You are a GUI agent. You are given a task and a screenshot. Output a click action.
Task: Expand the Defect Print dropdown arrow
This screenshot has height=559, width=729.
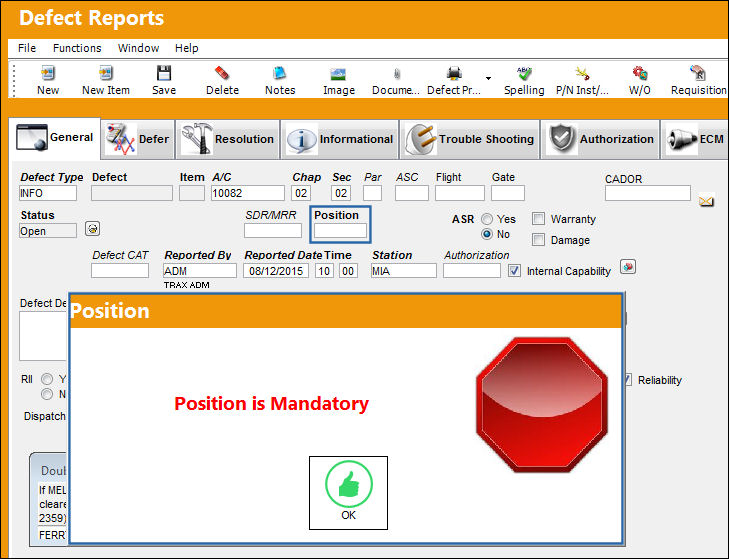tap(488, 78)
